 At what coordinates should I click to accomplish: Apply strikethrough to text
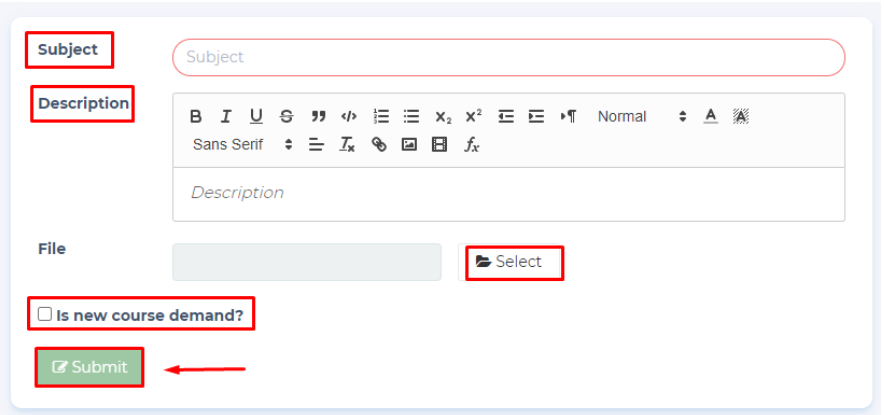point(287,116)
